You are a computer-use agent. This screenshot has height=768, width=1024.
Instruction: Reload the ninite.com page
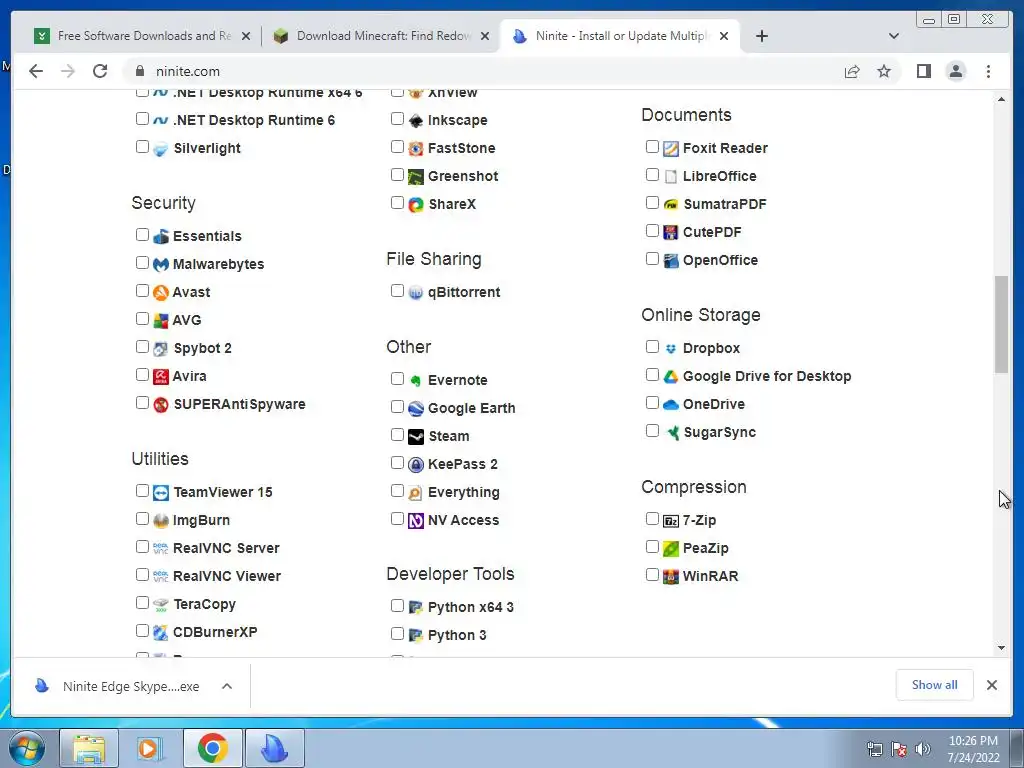coord(100,71)
